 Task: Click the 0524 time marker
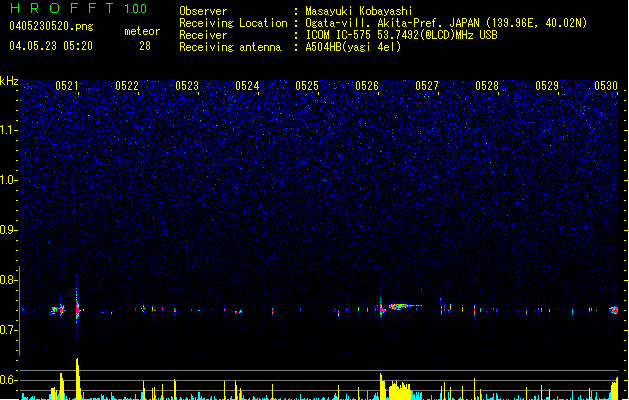click(x=247, y=86)
